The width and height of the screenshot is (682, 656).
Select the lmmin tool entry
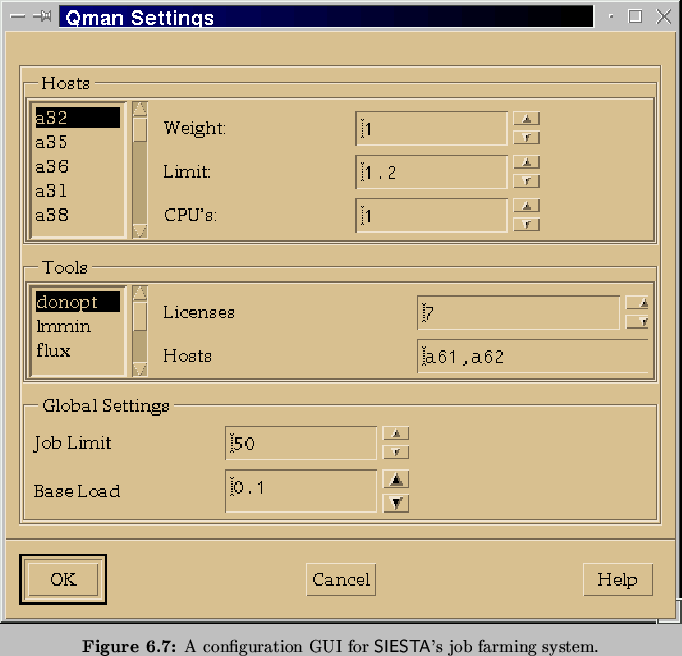77,326
